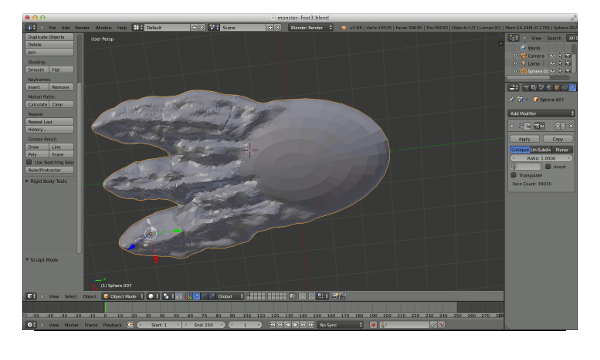Collapse the Decimate modifier panel triangle
Screen dimensions: 600x360
[512, 126]
